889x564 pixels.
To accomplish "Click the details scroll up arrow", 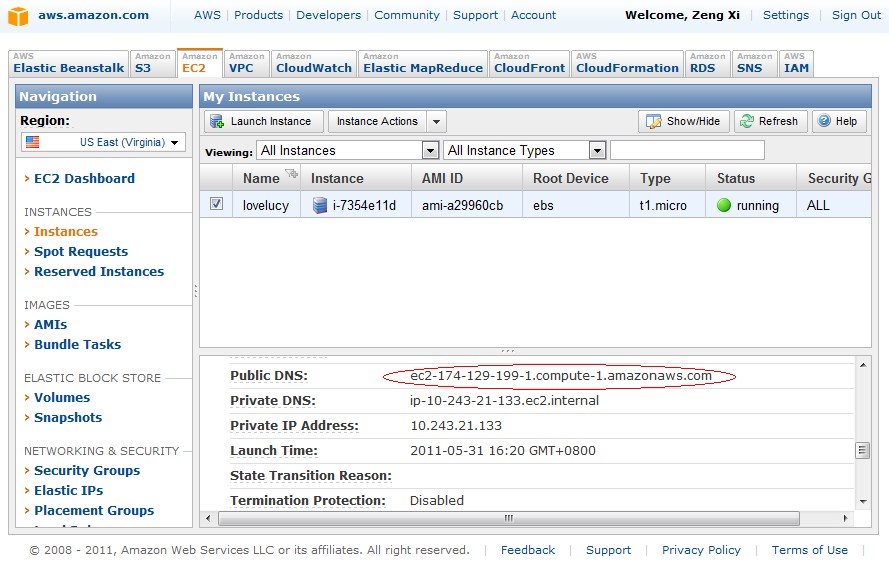I will pyautogui.click(x=862, y=366).
